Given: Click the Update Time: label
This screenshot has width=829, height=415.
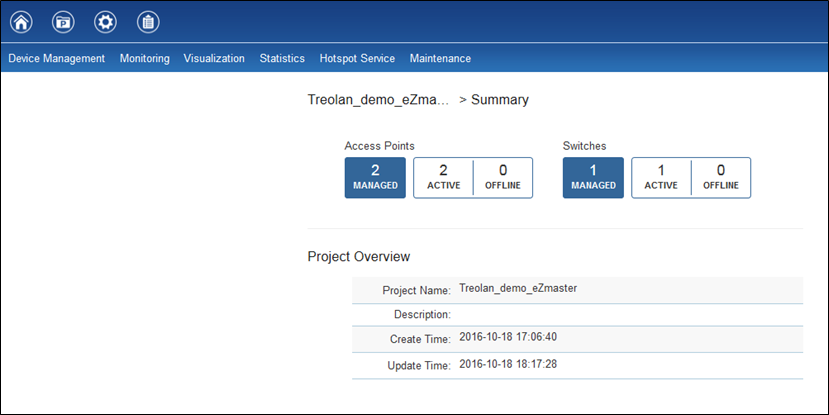Looking at the screenshot, I should tap(419, 365).
